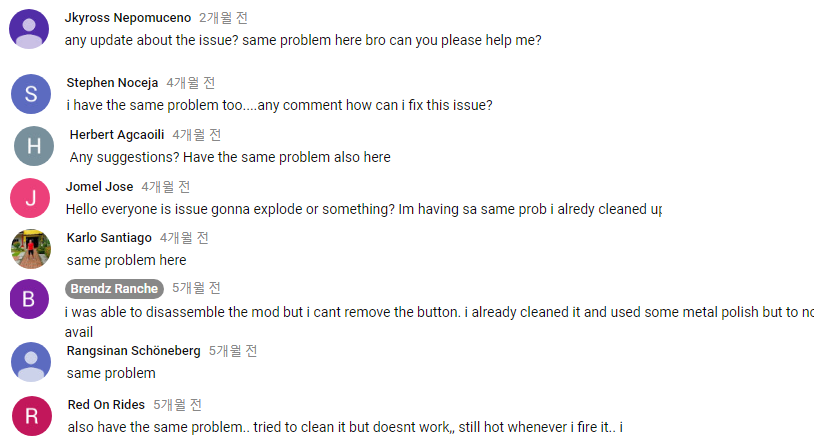Open Red On Rides' R avatar
This screenshot has height=443, width=814.
point(32,416)
